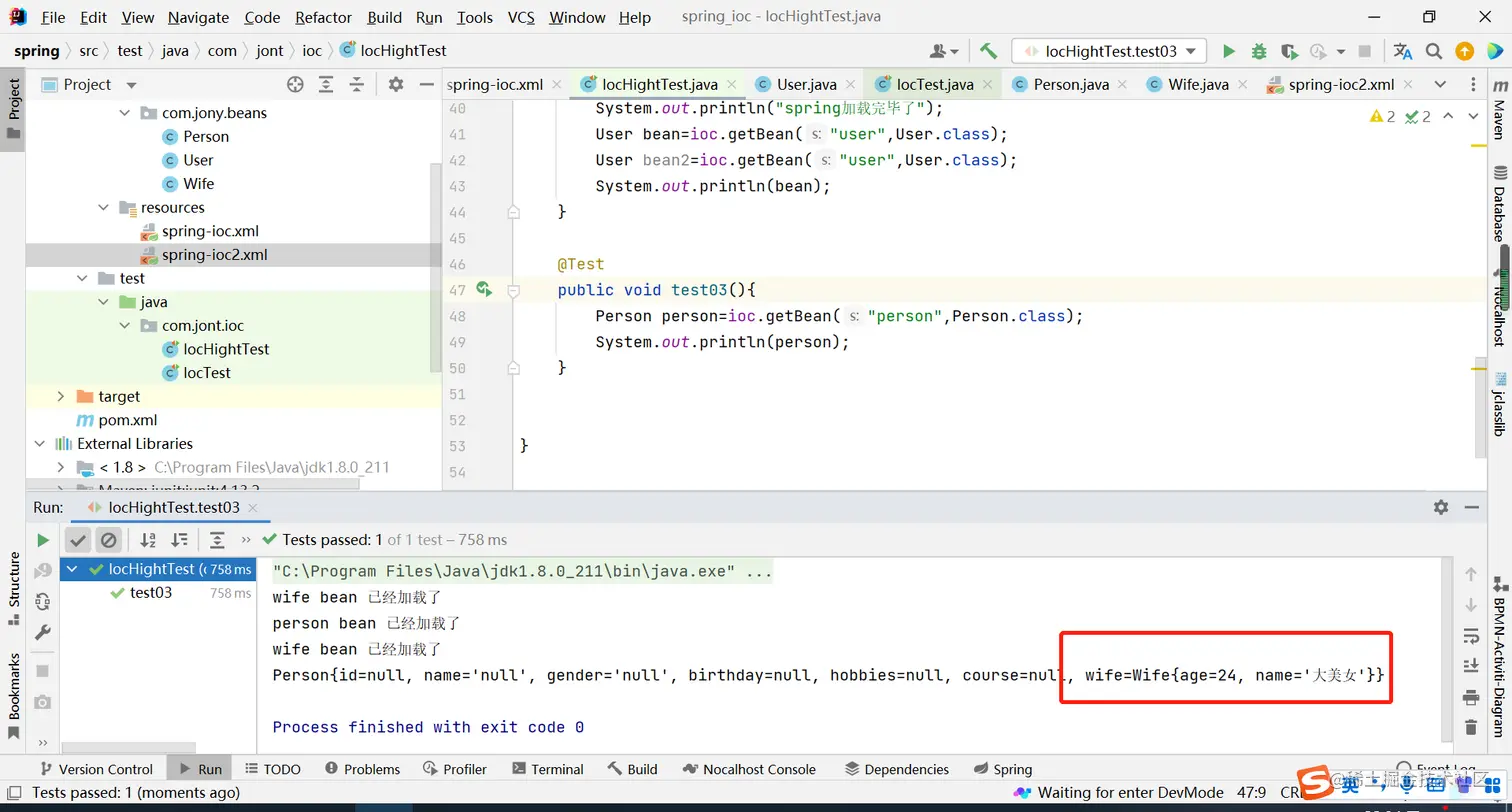
Task: Hide the Project tool window
Action: pos(426,85)
